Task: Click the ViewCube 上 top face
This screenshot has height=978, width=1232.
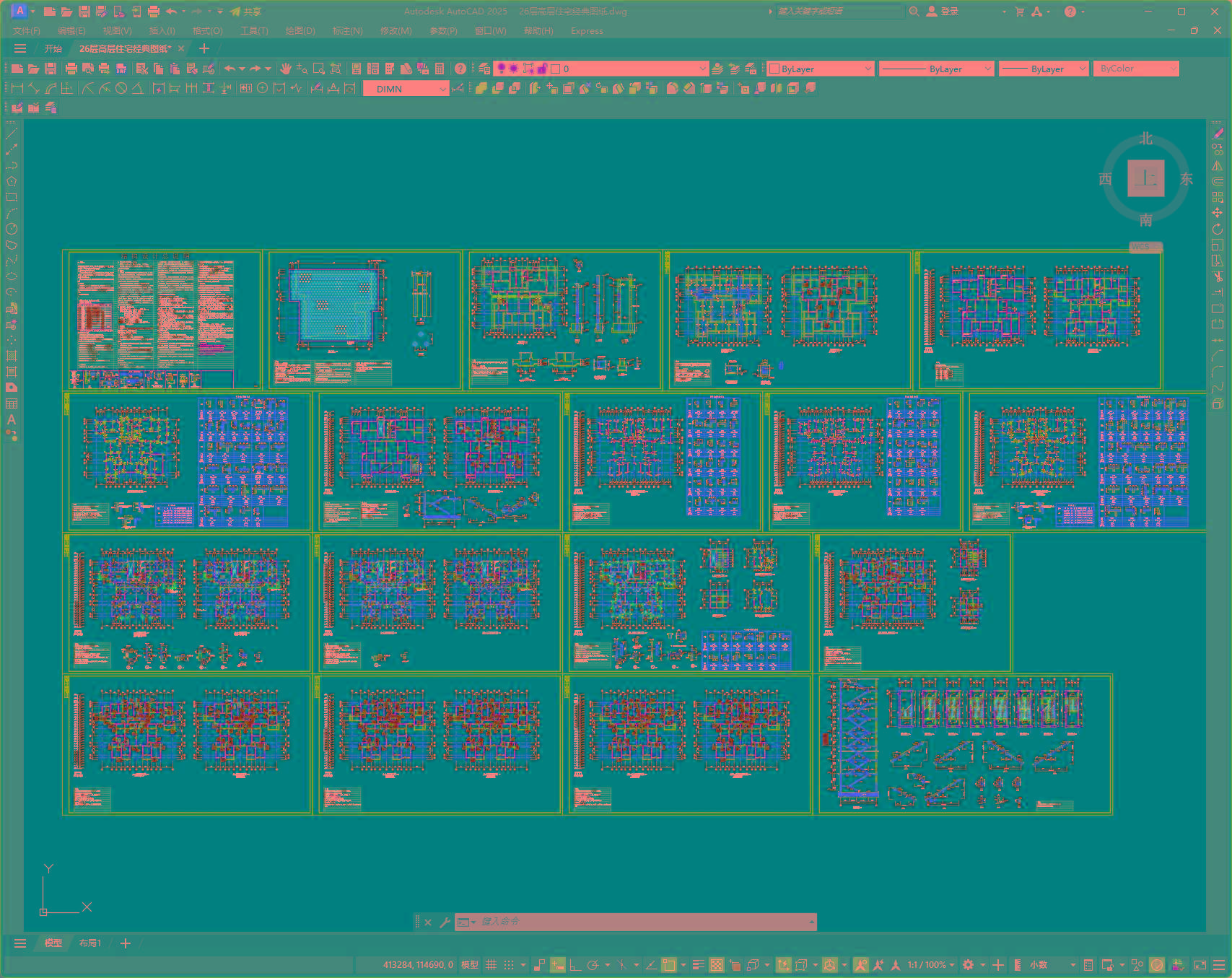Action: click(x=1145, y=178)
